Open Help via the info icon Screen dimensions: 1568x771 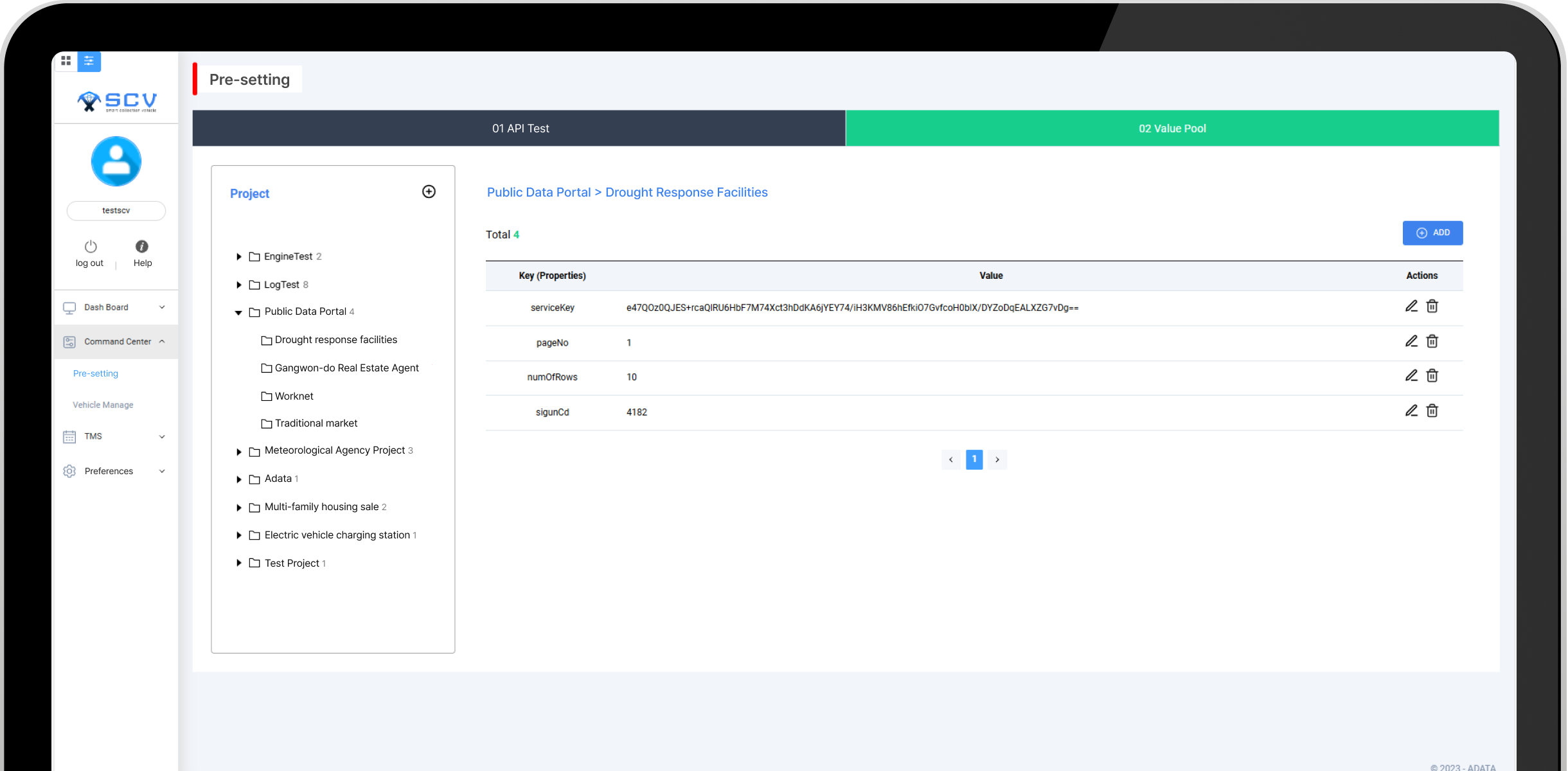tap(142, 246)
